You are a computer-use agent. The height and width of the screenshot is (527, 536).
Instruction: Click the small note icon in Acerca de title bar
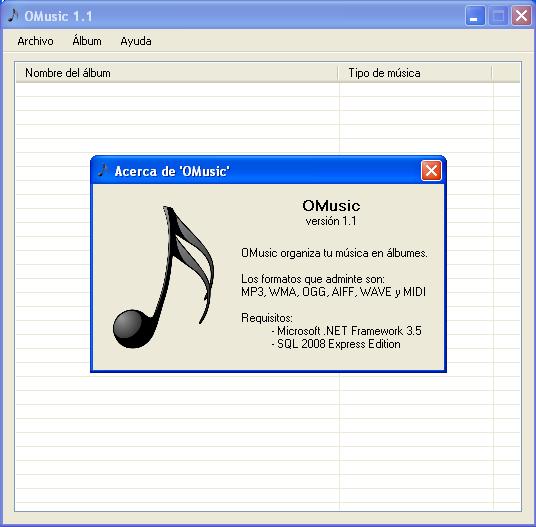click(103, 170)
